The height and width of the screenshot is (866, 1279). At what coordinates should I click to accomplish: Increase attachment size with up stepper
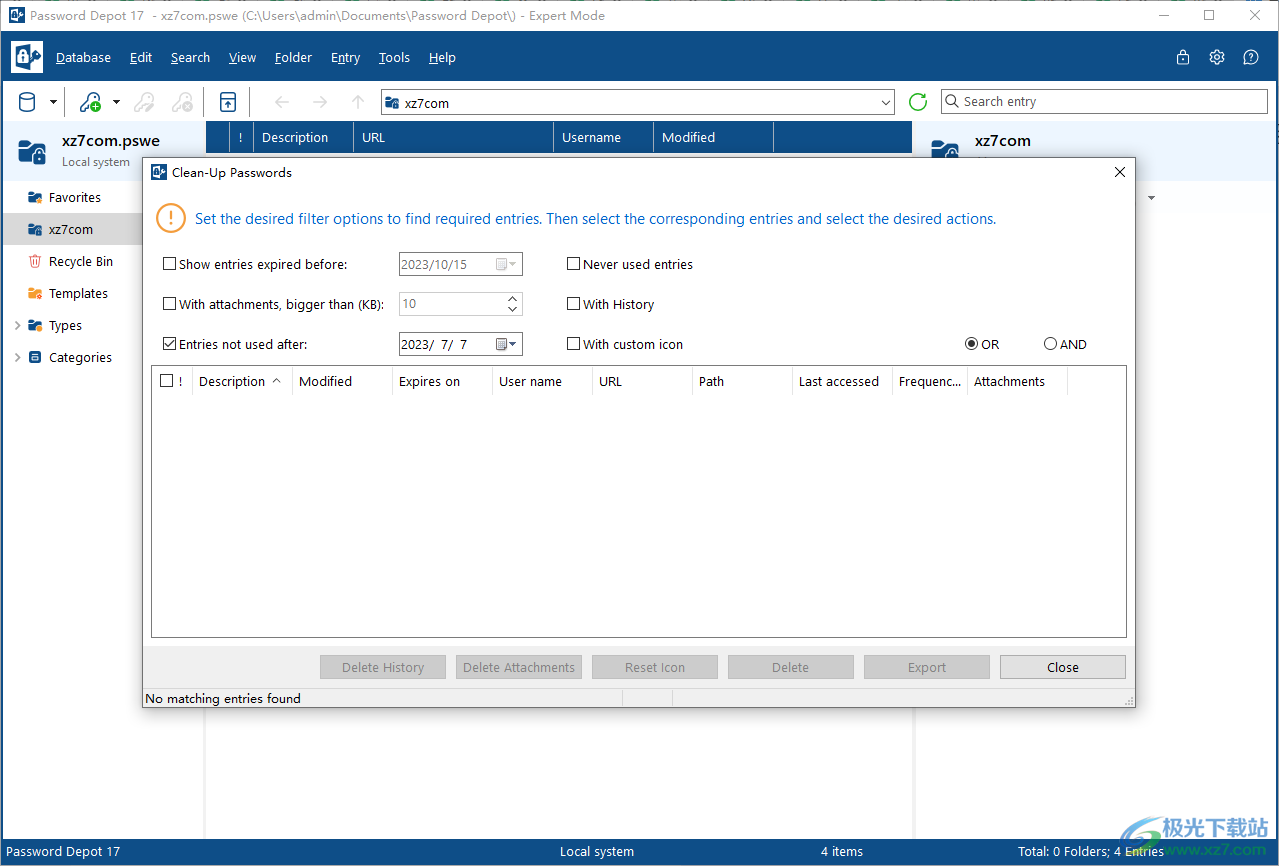513,299
